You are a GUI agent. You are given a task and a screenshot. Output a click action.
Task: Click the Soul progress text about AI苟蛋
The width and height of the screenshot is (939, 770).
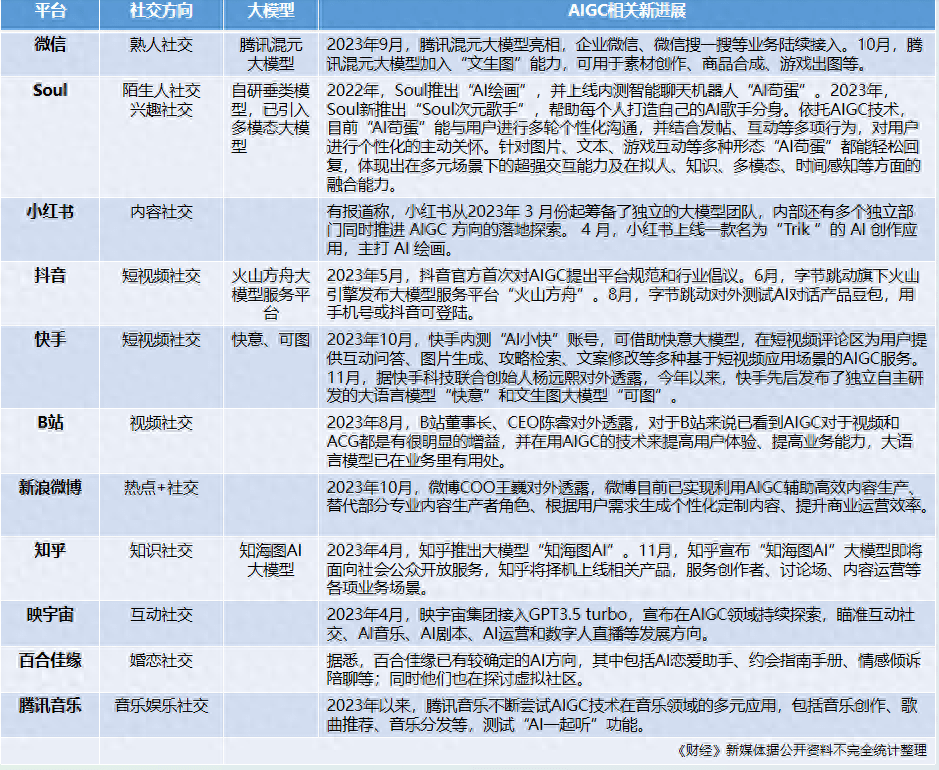[x=623, y=137]
